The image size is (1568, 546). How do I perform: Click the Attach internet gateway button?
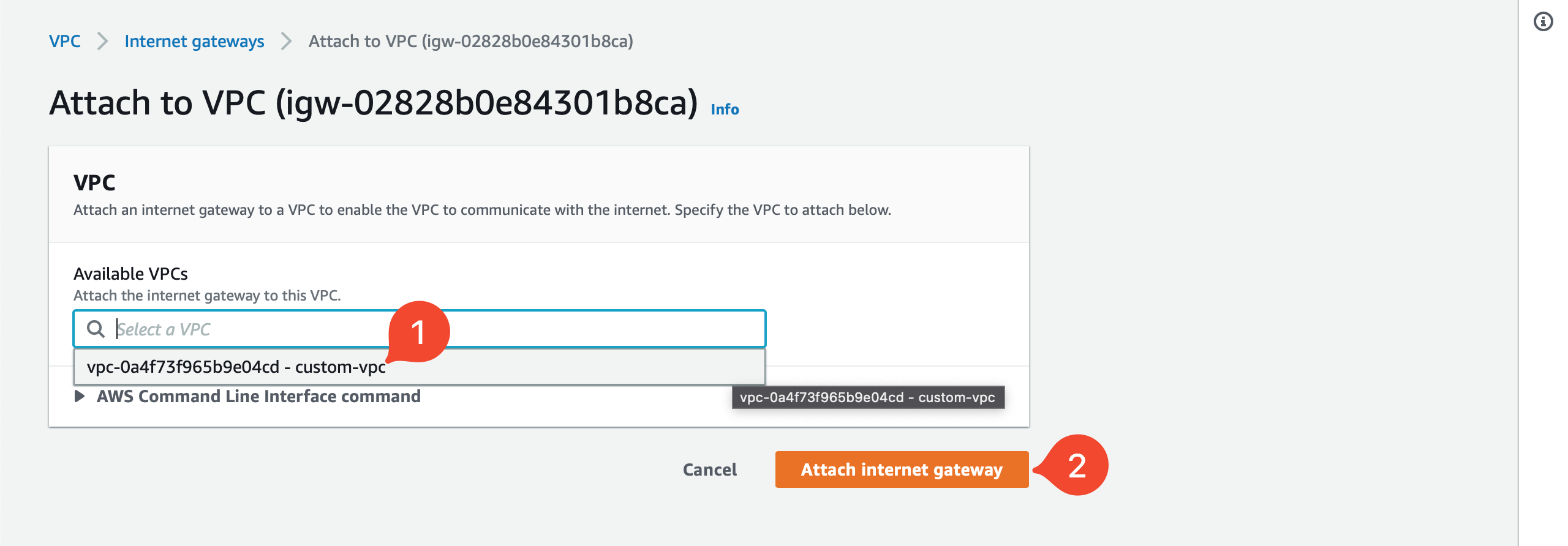tap(900, 469)
